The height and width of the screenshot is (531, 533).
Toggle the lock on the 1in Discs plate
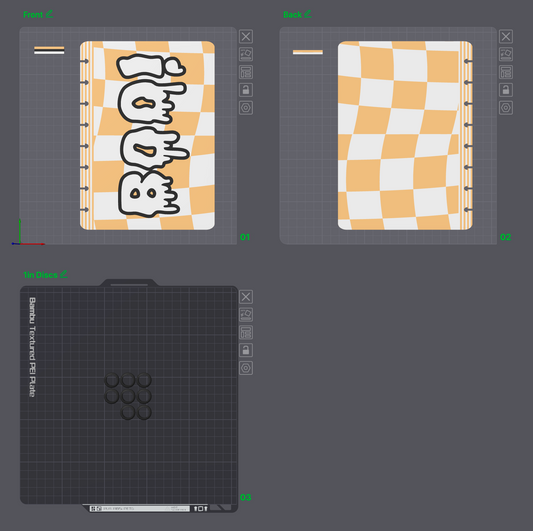pyautogui.click(x=246, y=350)
